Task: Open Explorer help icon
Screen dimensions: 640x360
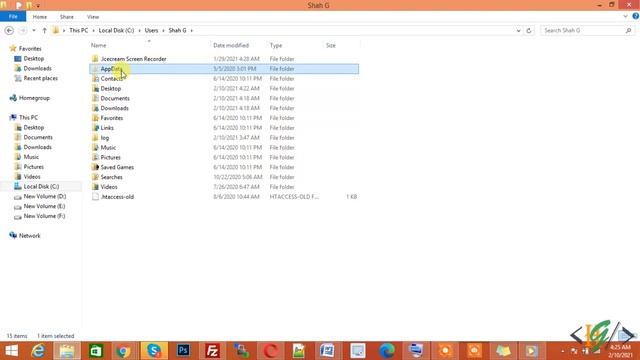Action: click(636, 16)
